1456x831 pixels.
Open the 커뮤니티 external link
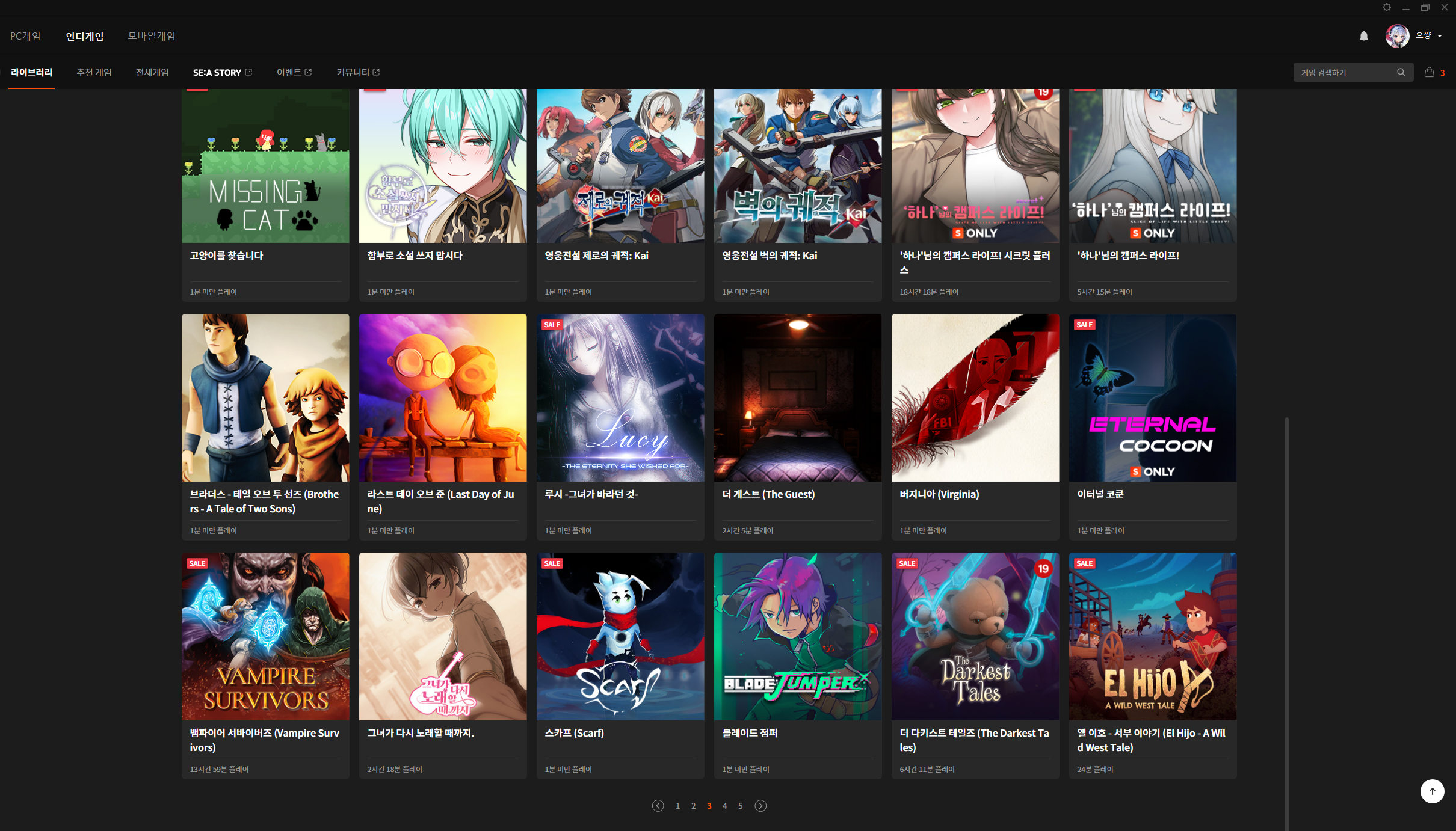[x=357, y=72]
